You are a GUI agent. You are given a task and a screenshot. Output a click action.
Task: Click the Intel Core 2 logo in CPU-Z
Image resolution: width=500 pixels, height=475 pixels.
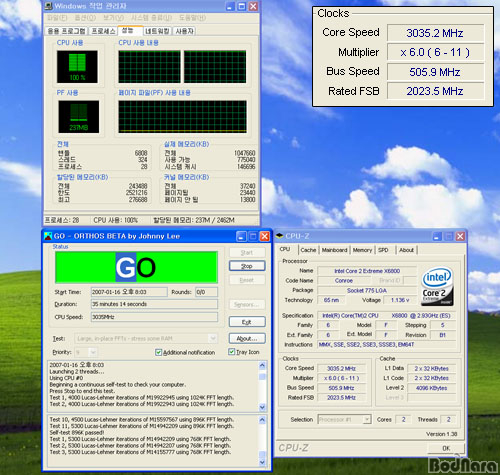(x=437, y=286)
